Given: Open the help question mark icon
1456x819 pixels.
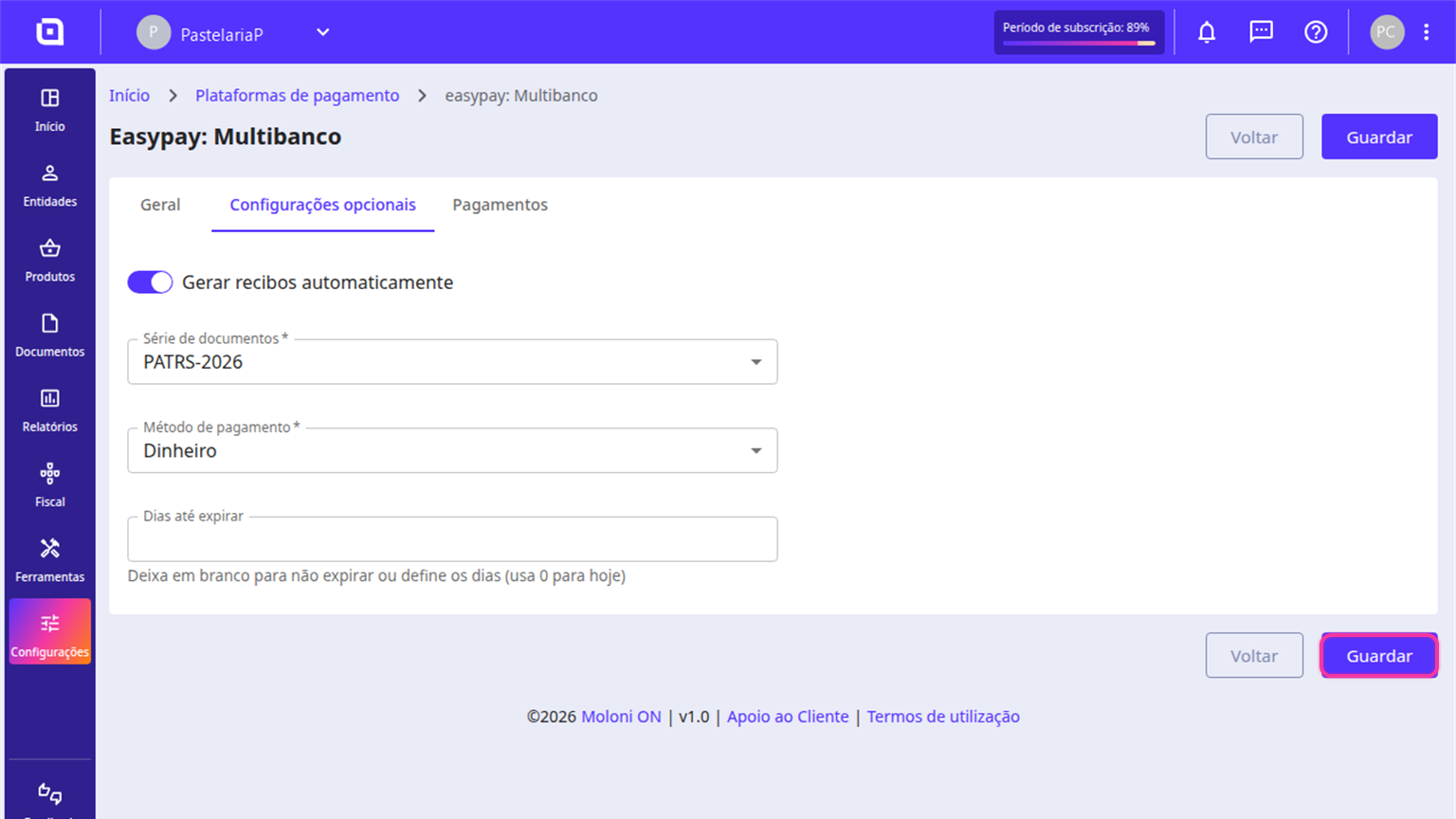Looking at the screenshot, I should point(1316,32).
